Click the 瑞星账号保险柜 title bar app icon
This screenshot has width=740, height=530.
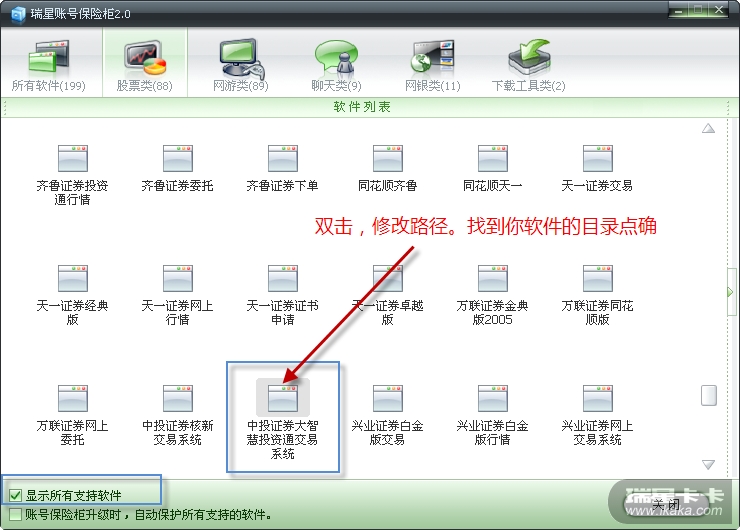tap(18, 14)
